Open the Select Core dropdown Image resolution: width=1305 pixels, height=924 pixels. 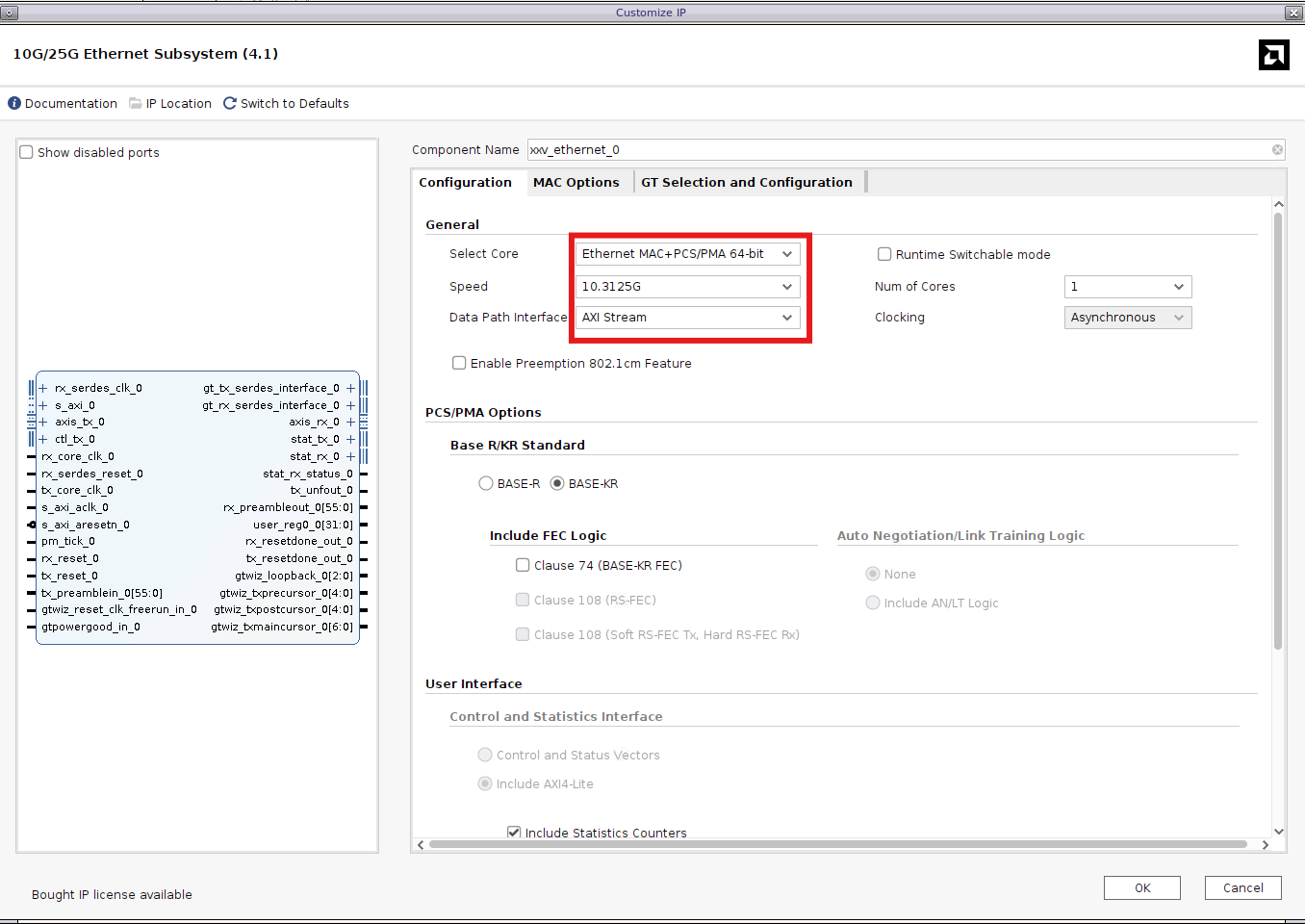[688, 254]
